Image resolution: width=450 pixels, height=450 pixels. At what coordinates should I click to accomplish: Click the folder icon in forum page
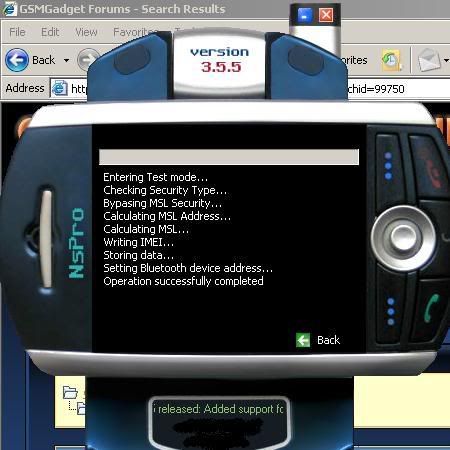[70, 392]
